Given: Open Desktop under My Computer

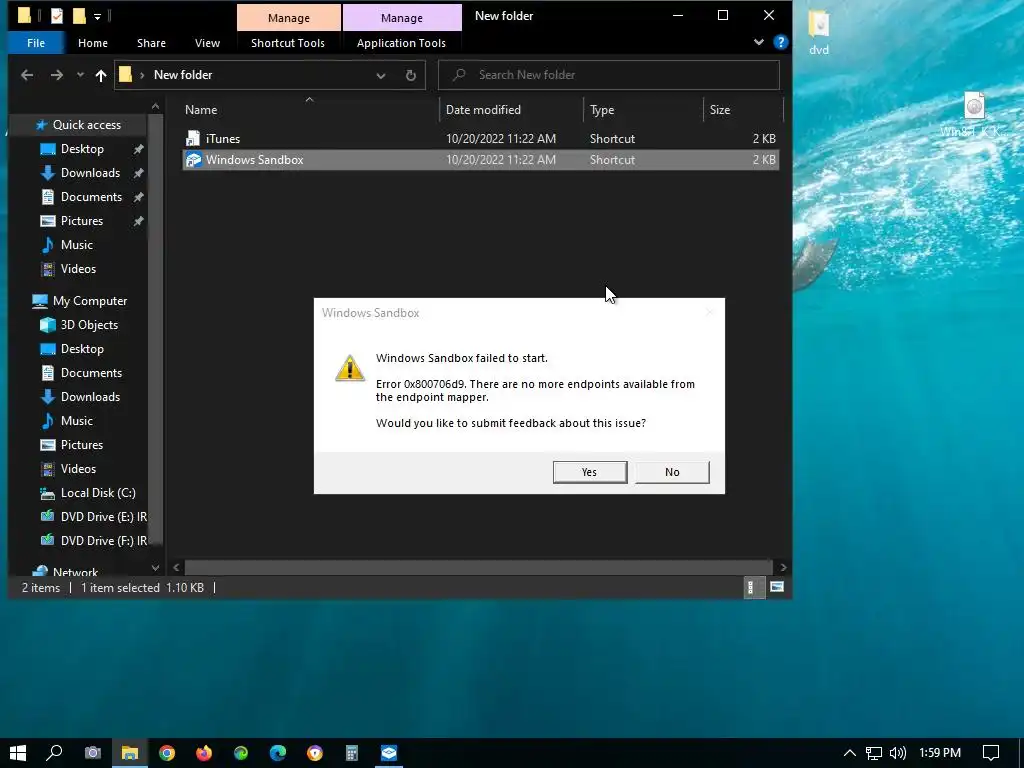Looking at the screenshot, I should 82,349.
